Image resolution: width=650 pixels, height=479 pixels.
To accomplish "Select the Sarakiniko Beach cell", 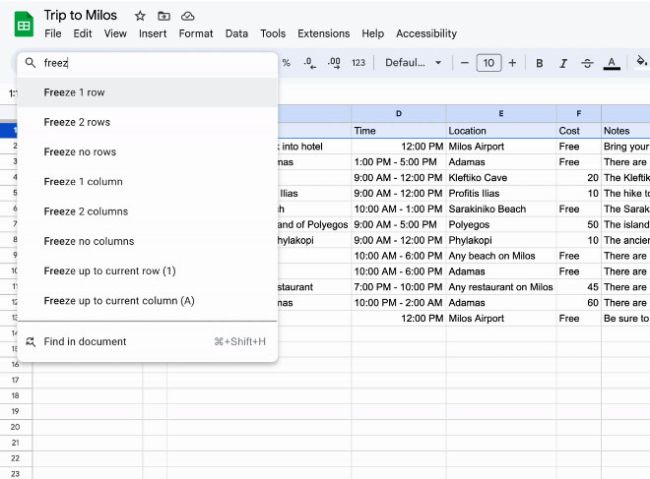I will point(501,209).
